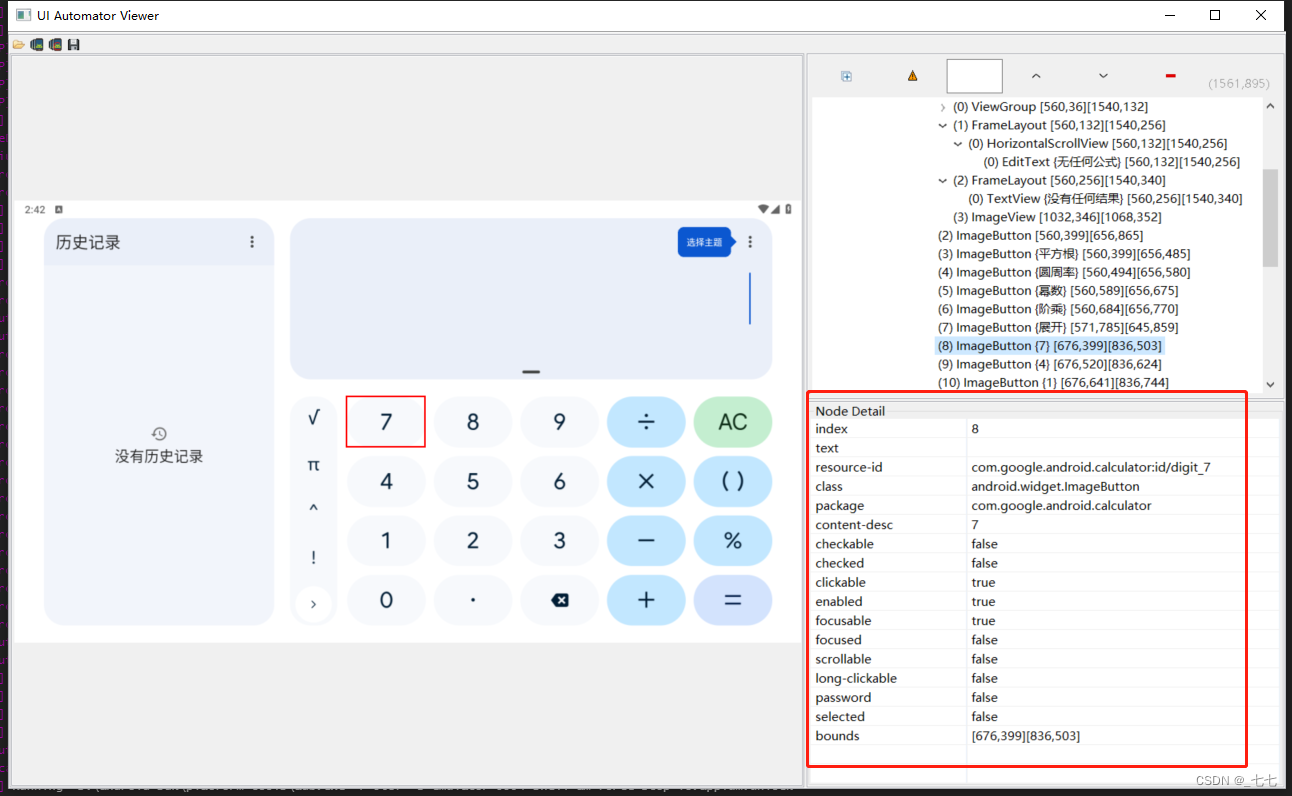This screenshot has height=796, width=1292.
Task: Select digit 3 key in calculator
Action: [x=560, y=541]
